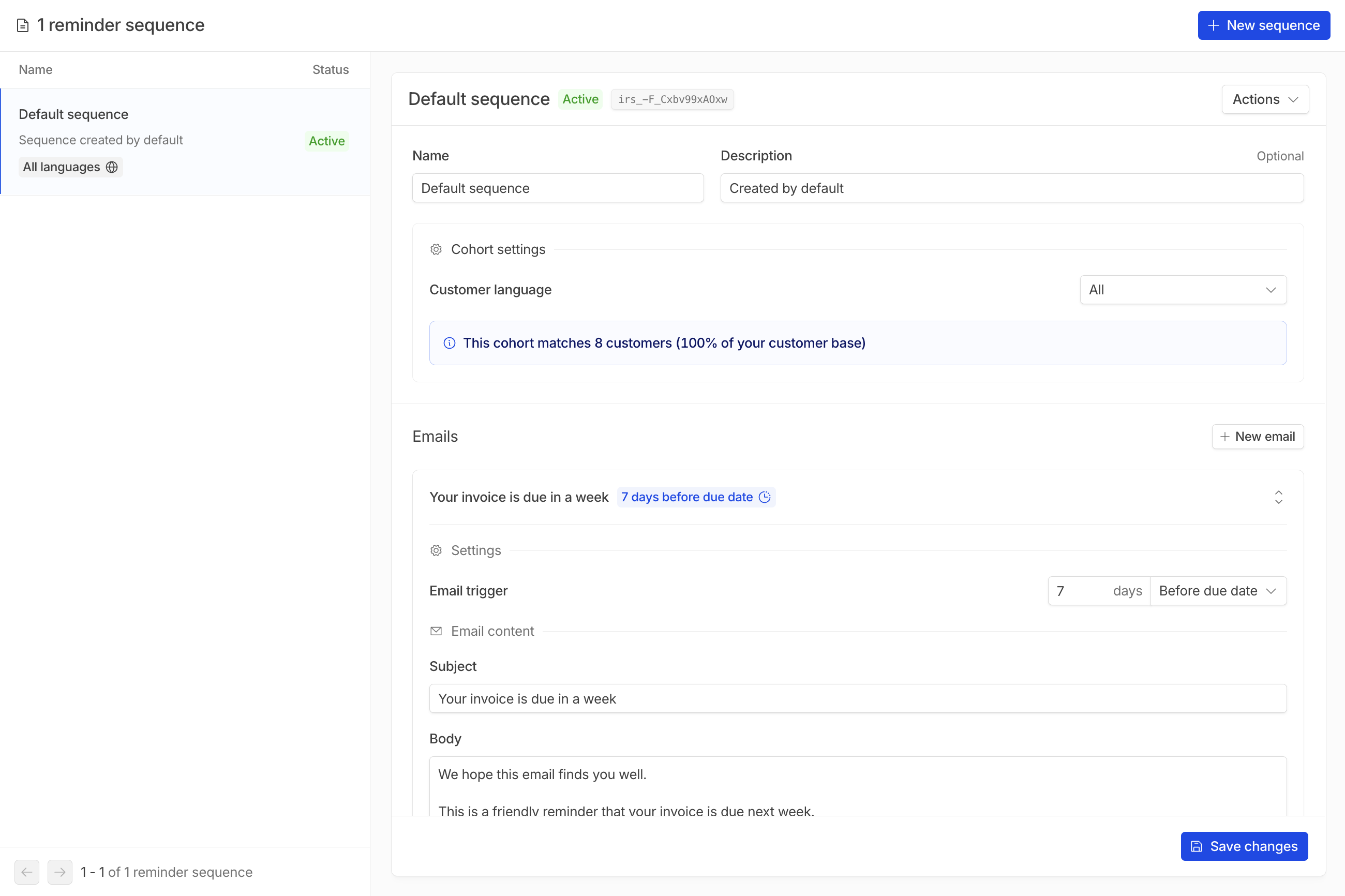1345x896 pixels.
Task: Click the Active badge next to sequence title
Action: click(580, 99)
